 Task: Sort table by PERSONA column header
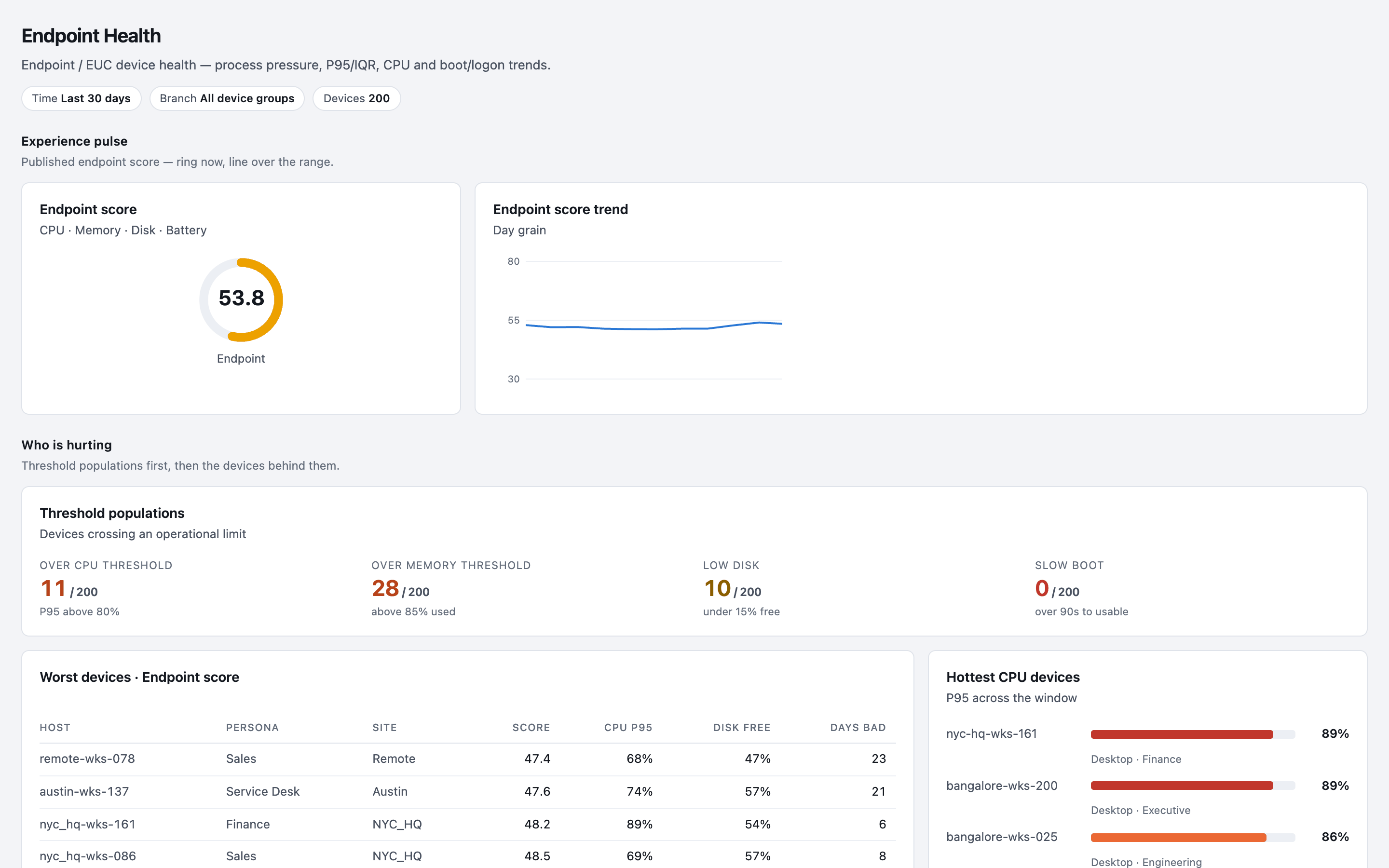pyautogui.click(x=252, y=727)
